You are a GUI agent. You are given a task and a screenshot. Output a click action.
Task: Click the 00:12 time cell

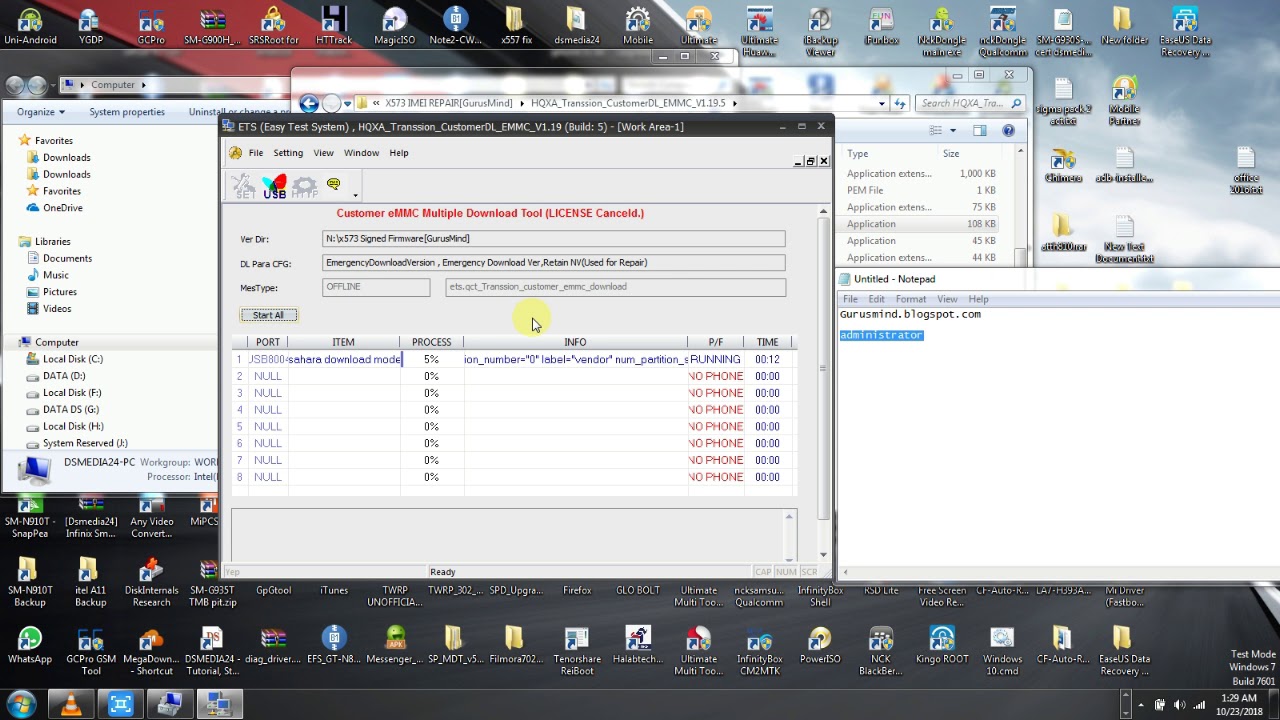click(x=767, y=359)
